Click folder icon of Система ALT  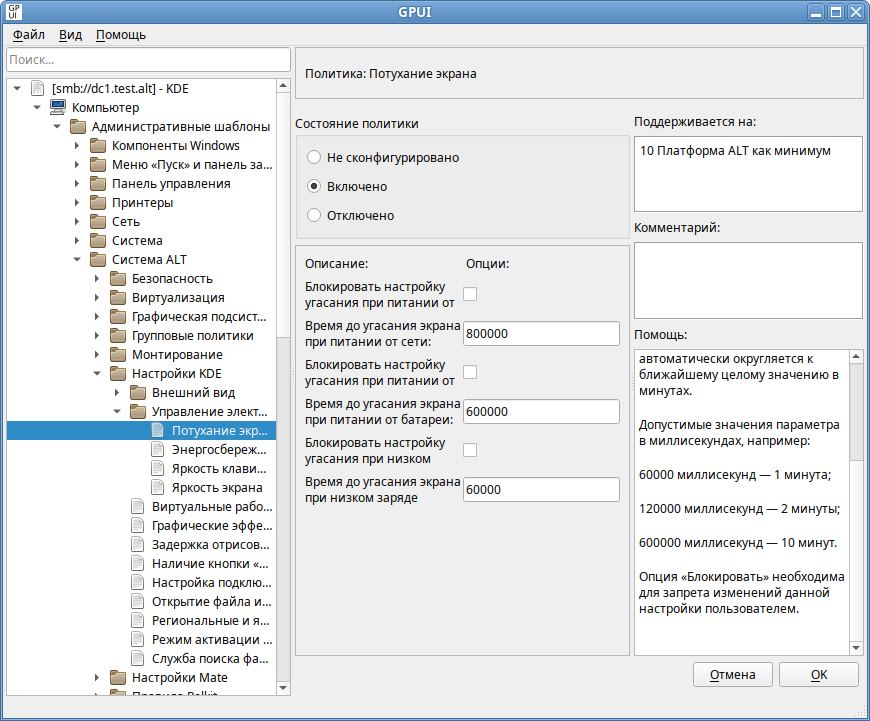(x=98, y=259)
